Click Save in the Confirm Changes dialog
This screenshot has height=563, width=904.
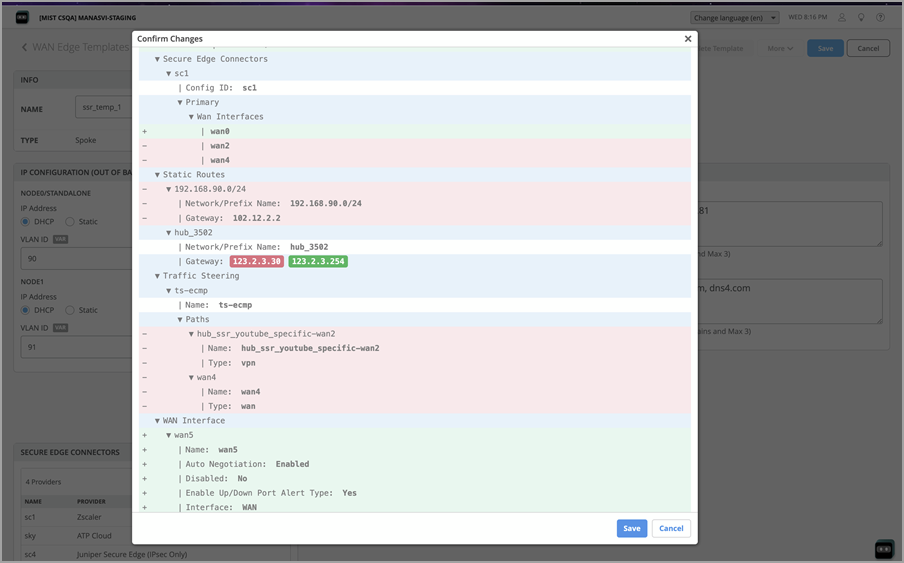(632, 528)
